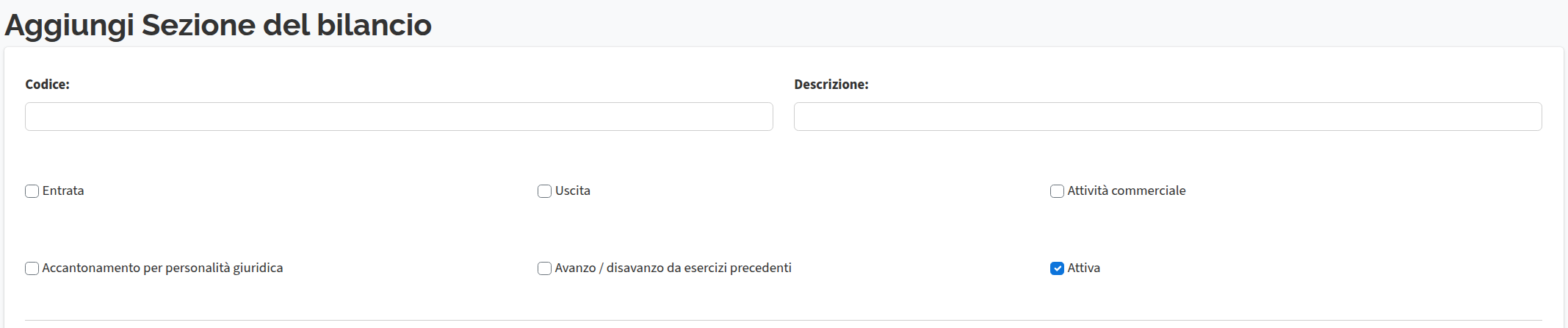Click the Attività commerciale label text
Screen dimensions: 1568x328
click(x=1127, y=191)
